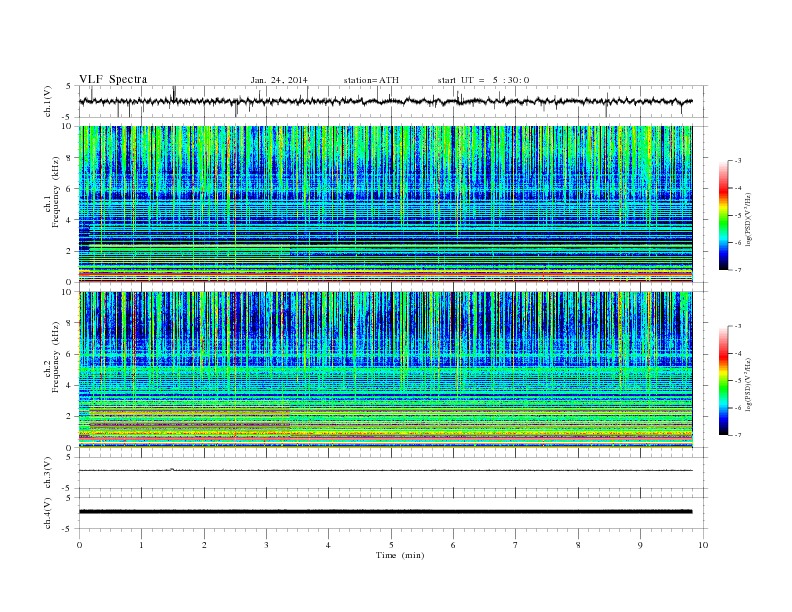Viewport: 792px width, 612px height.
Task: Click the ch.1 voltage waveform trace
Action: point(385,101)
